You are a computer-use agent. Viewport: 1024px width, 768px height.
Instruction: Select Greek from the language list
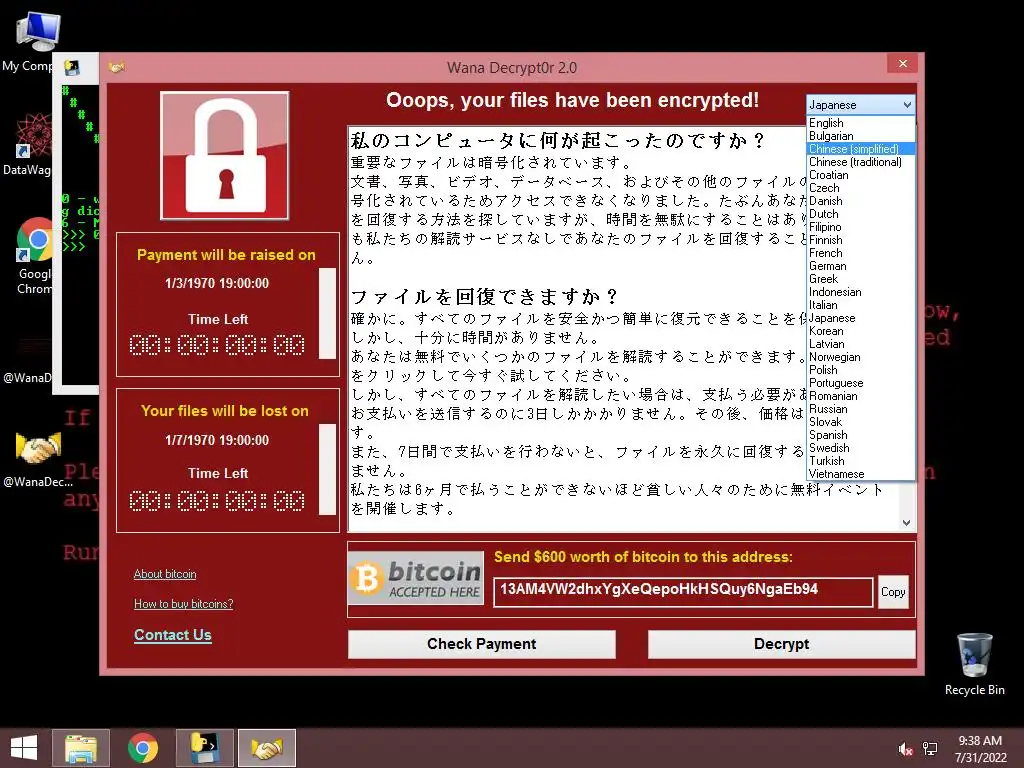coord(861,280)
